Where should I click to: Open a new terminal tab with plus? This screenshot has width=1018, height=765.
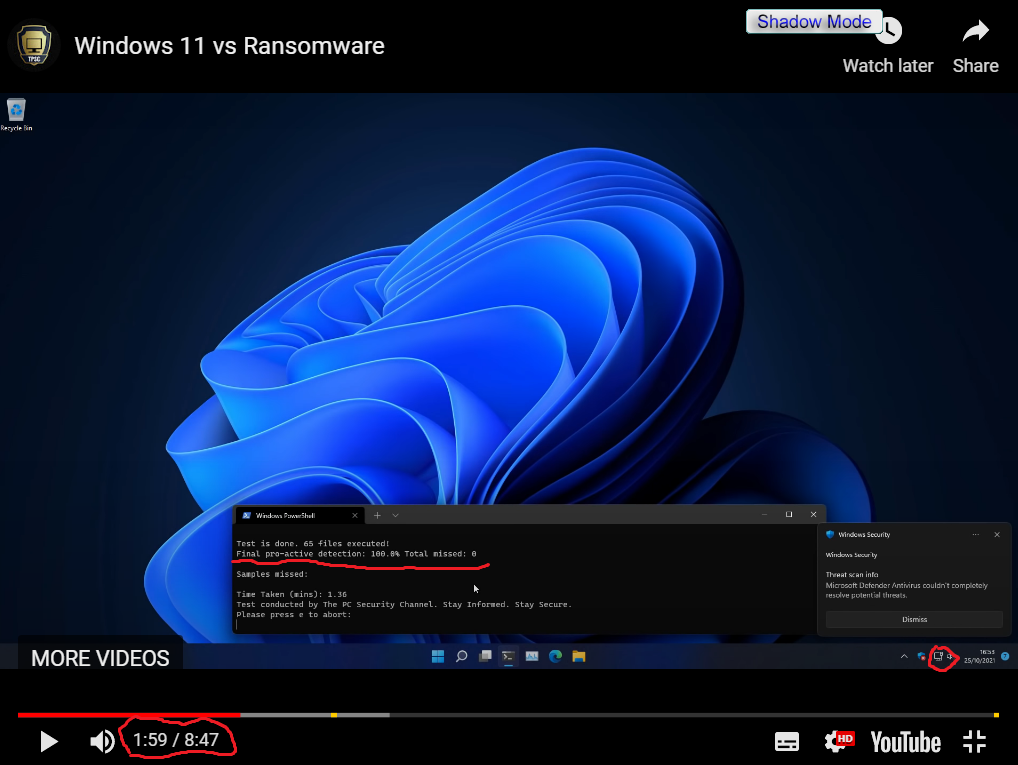pos(377,516)
